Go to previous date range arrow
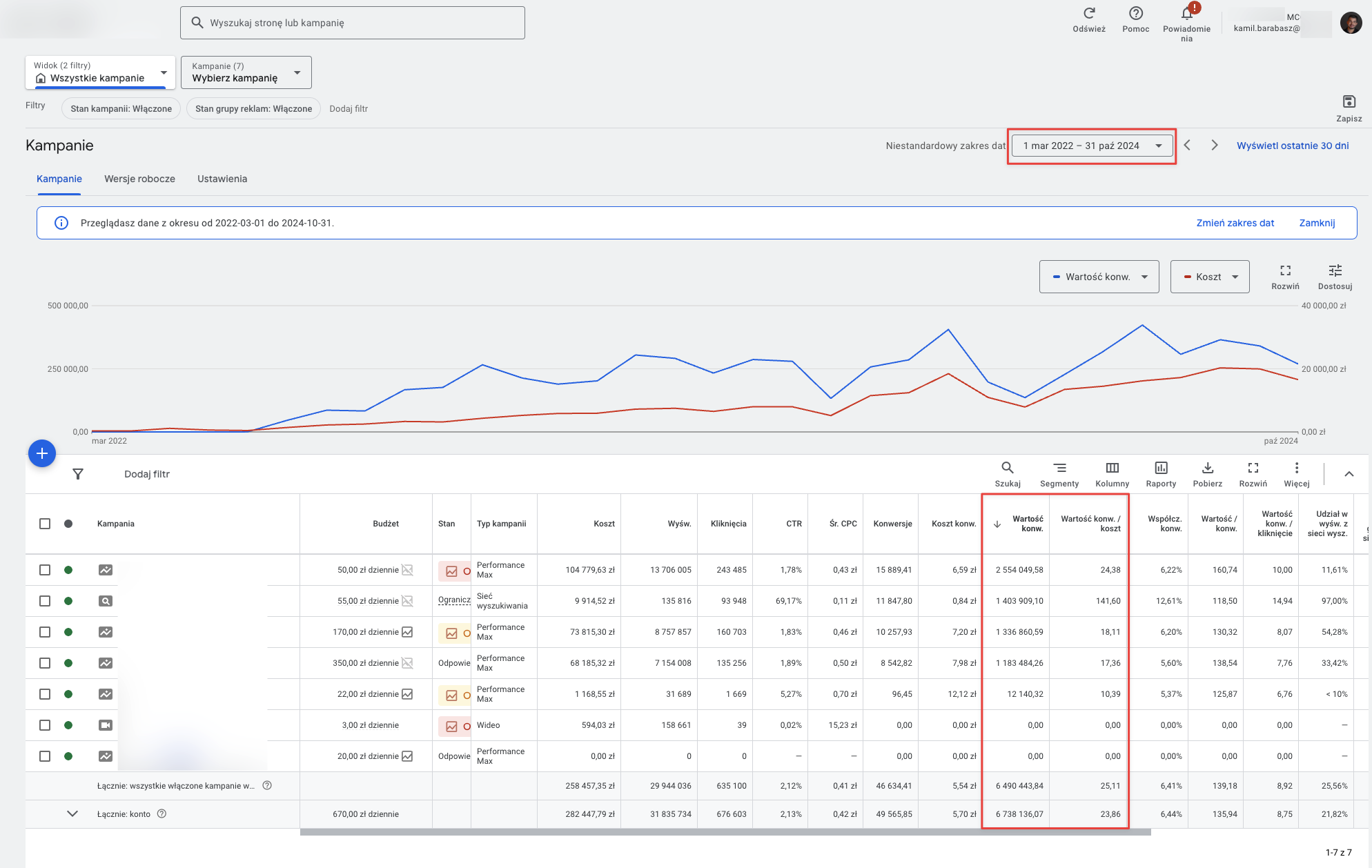 click(1188, 146)
